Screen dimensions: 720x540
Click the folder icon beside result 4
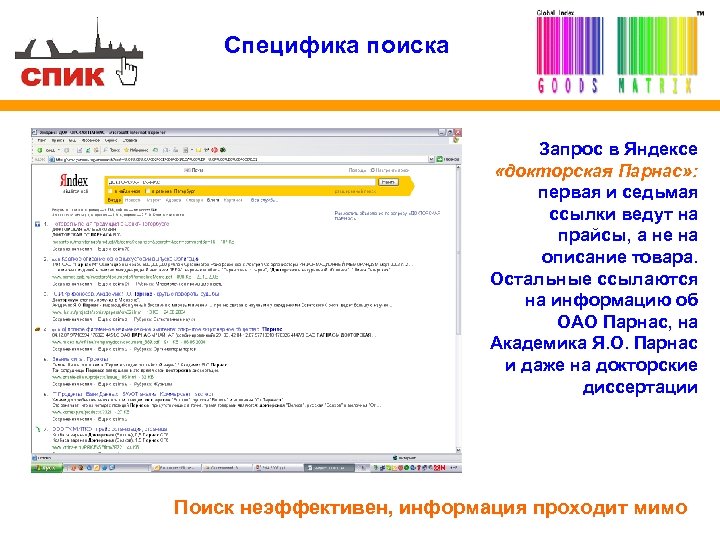37,330
